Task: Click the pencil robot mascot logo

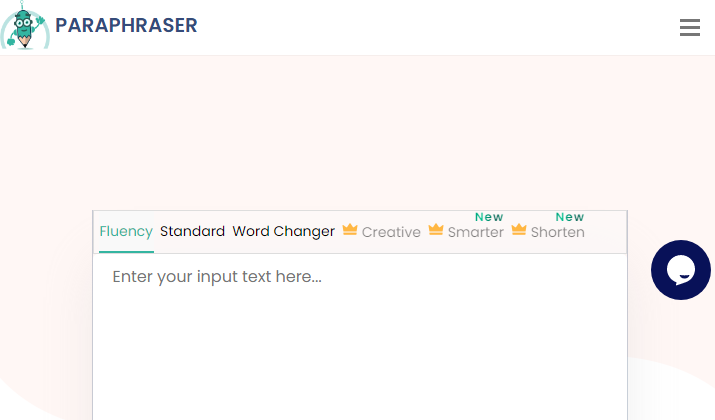Action: coord(25,25)
